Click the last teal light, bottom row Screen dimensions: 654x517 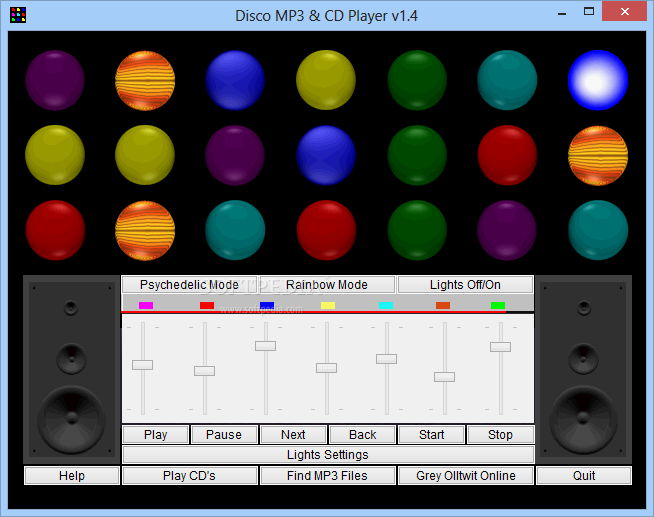coord(598,230)
